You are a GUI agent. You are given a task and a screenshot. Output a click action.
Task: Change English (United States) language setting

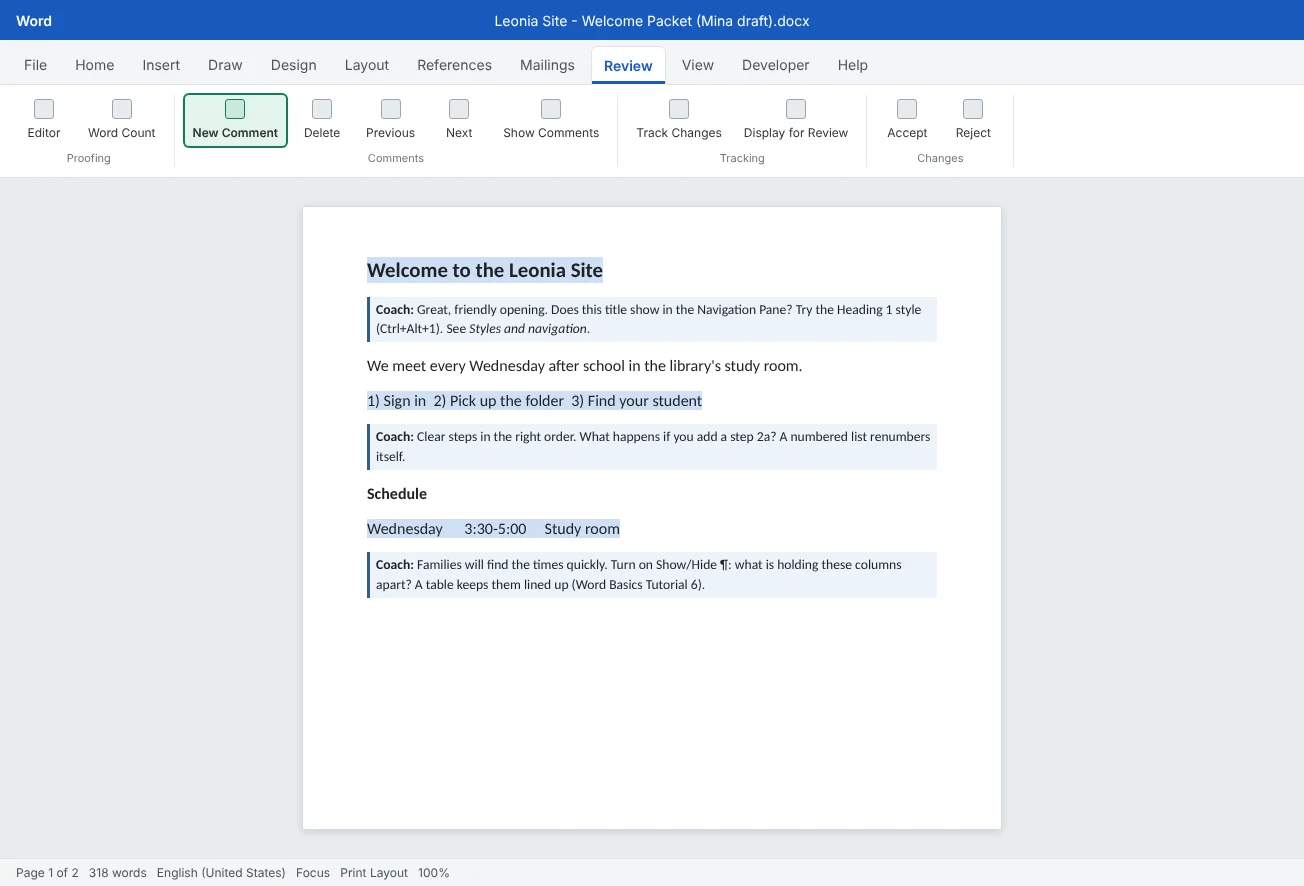[x=221, y=873]
